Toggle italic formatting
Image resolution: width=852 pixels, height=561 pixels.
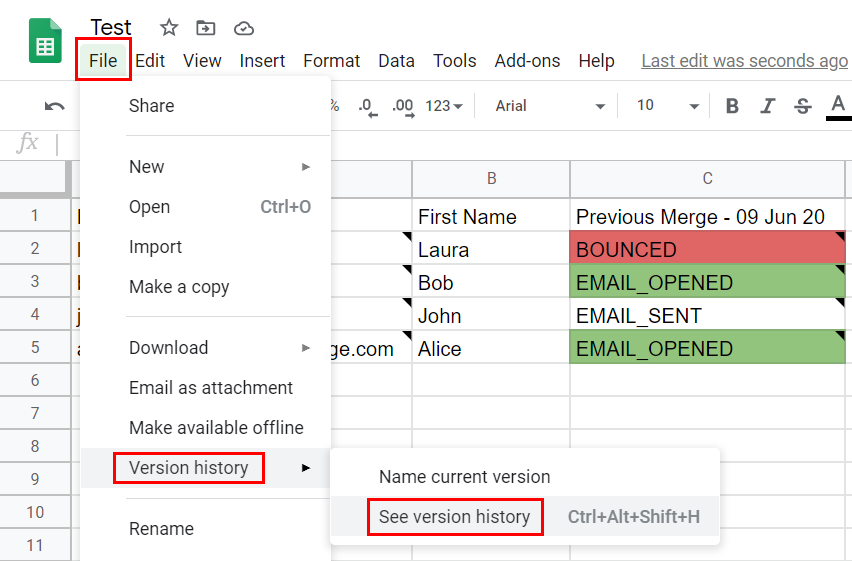767,106
